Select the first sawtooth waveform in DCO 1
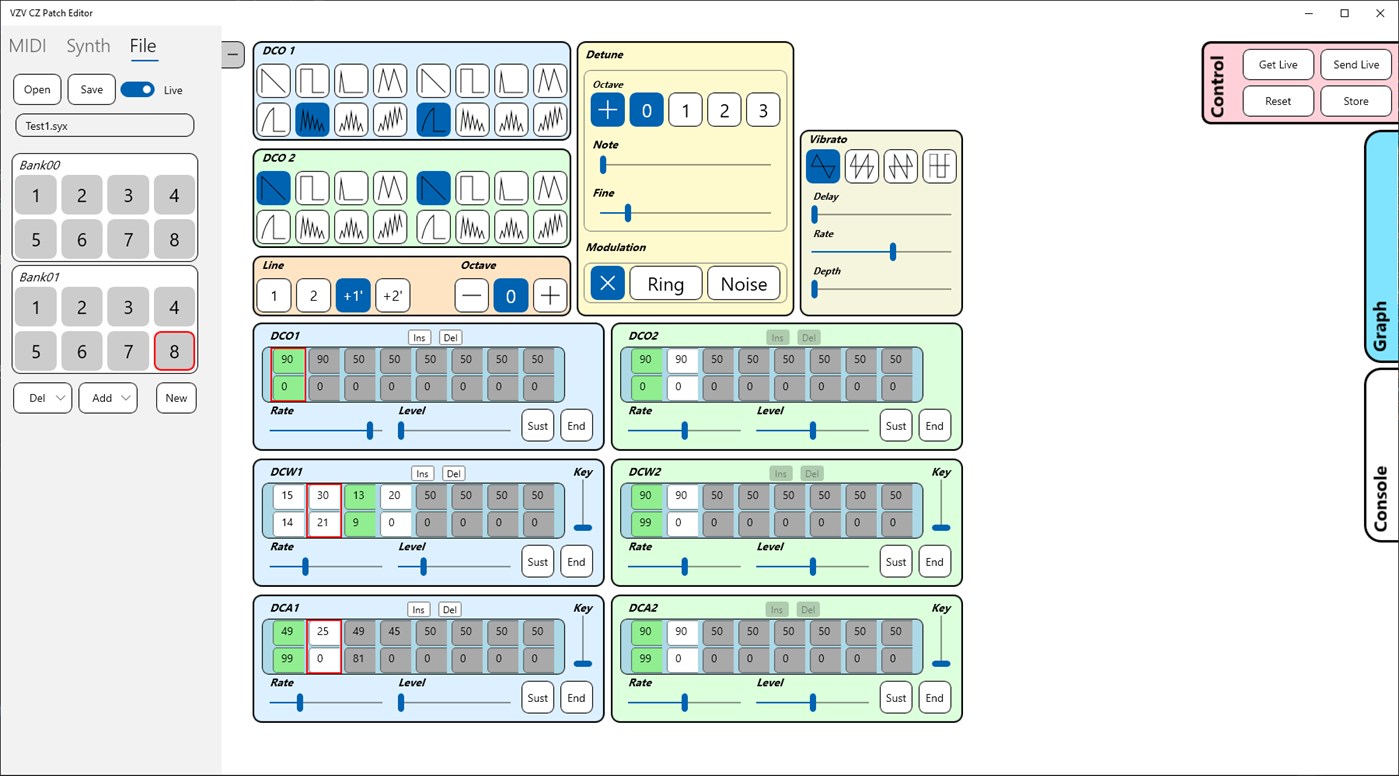Viewport: 1399px width, 776px height. coord(273,81)
